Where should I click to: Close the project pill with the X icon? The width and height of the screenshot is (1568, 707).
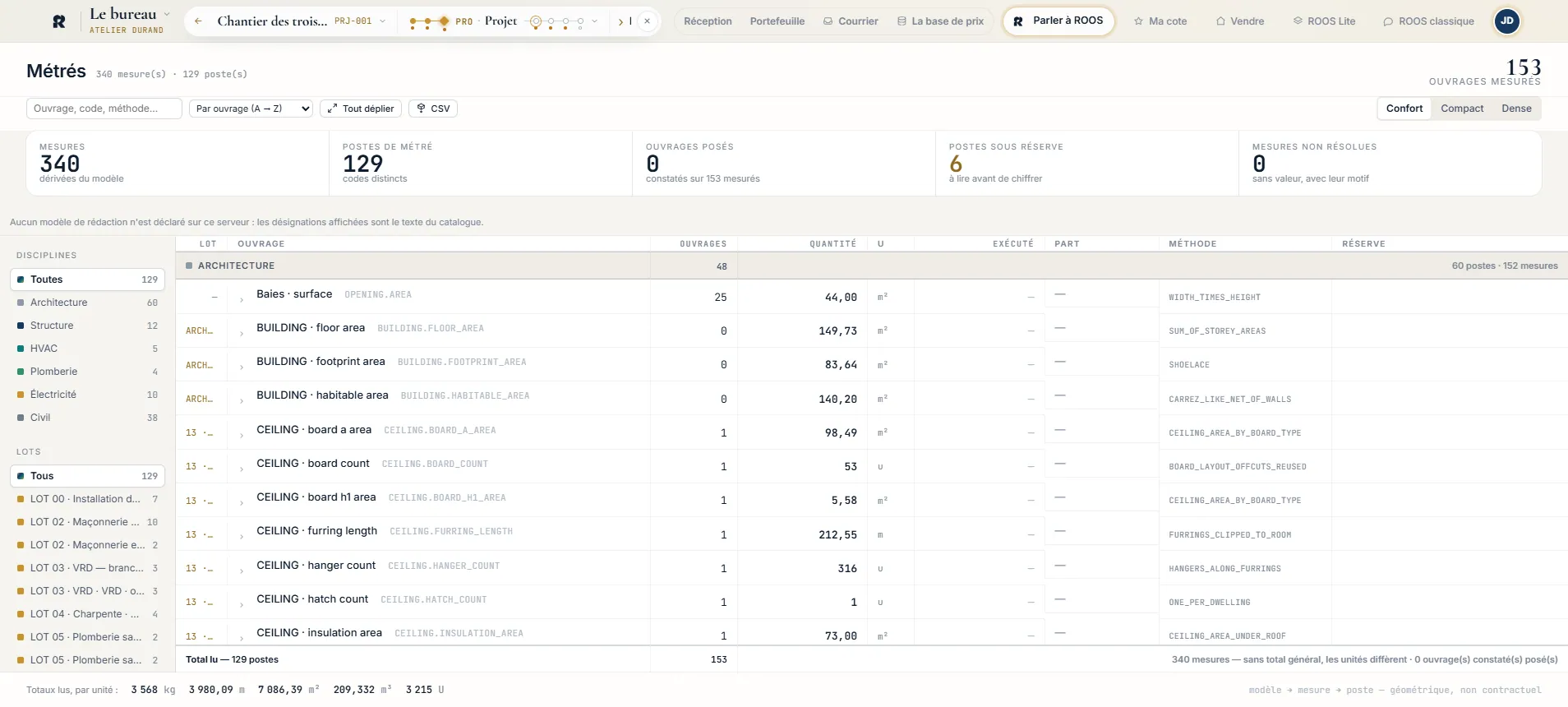pos(648,21)
